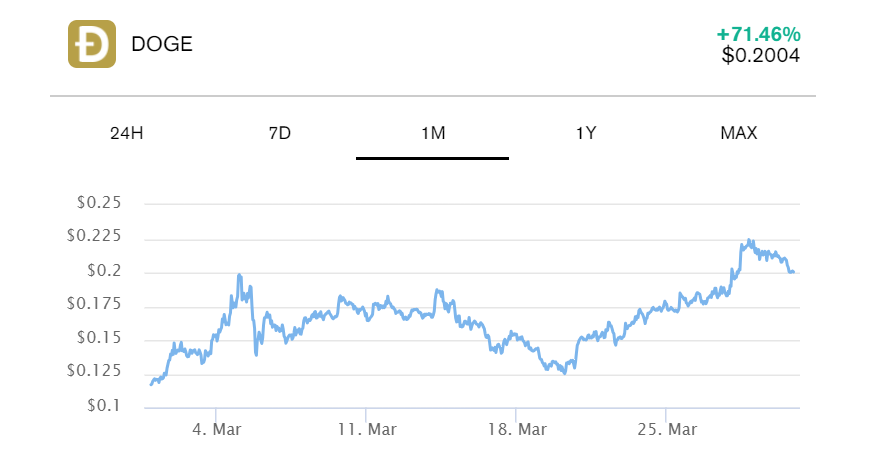Click the gold Dogecoin logo icon
Screen dimensions: 885x457
pyautogui.click(x=92, y=44)
